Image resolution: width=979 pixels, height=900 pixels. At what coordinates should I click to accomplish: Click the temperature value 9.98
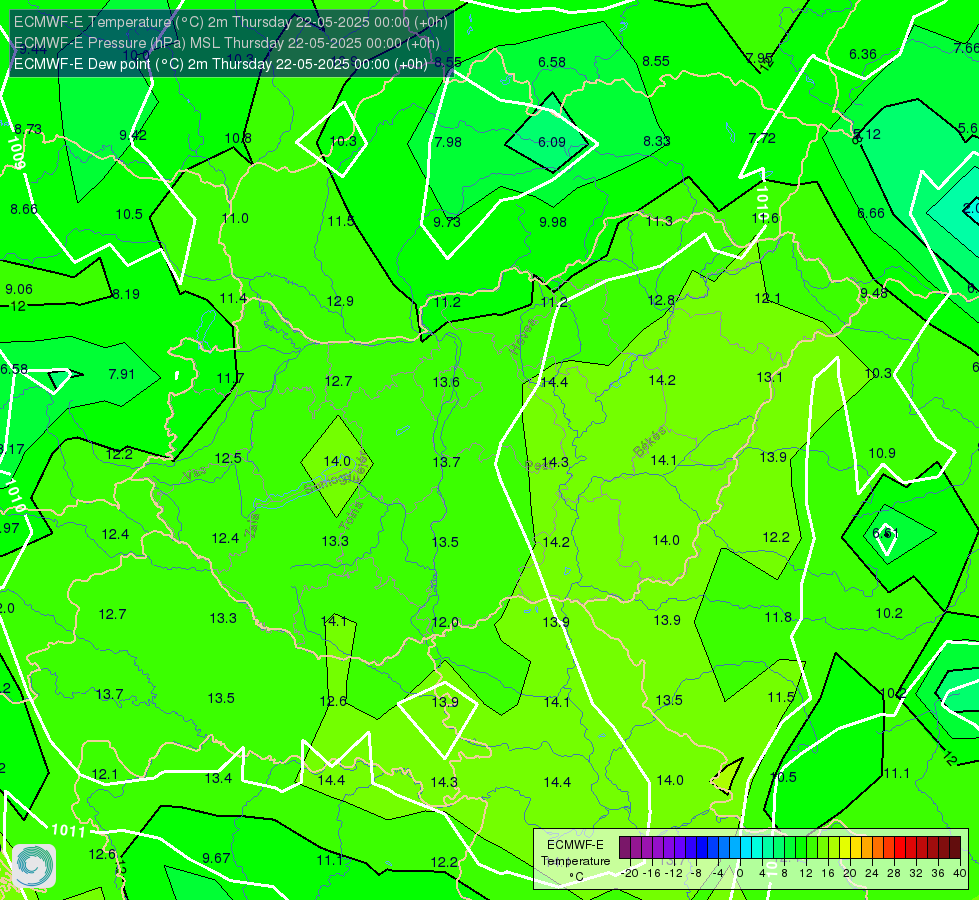pos(553,222)
